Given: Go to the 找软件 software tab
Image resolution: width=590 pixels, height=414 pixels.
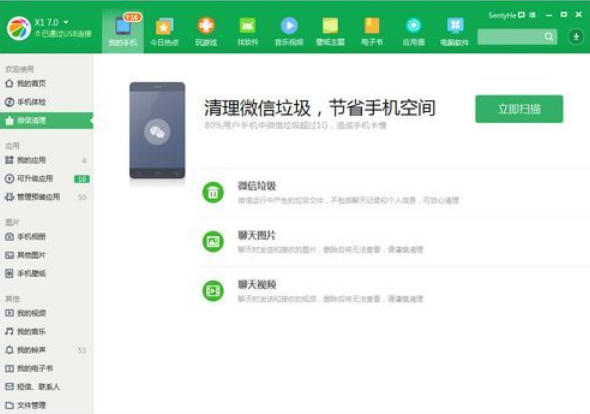Looking at the screenshot, I should click(x=247, y=31).
